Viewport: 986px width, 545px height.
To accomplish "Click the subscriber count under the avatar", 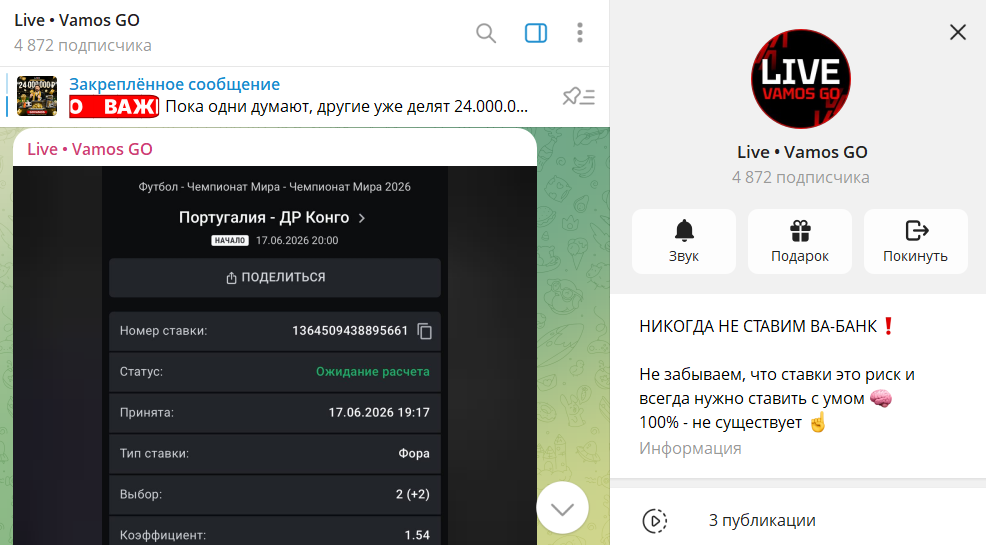I will (800, 177).
